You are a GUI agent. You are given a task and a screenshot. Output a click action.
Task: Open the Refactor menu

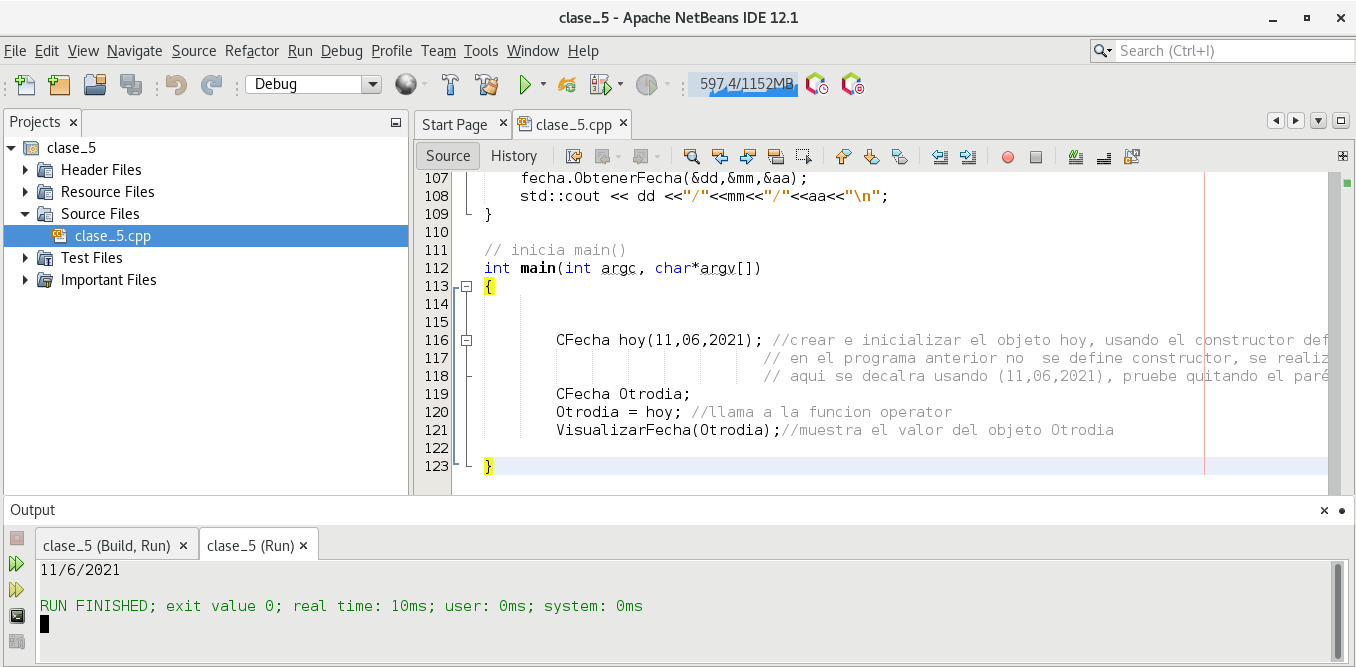(x=252, y=51)
